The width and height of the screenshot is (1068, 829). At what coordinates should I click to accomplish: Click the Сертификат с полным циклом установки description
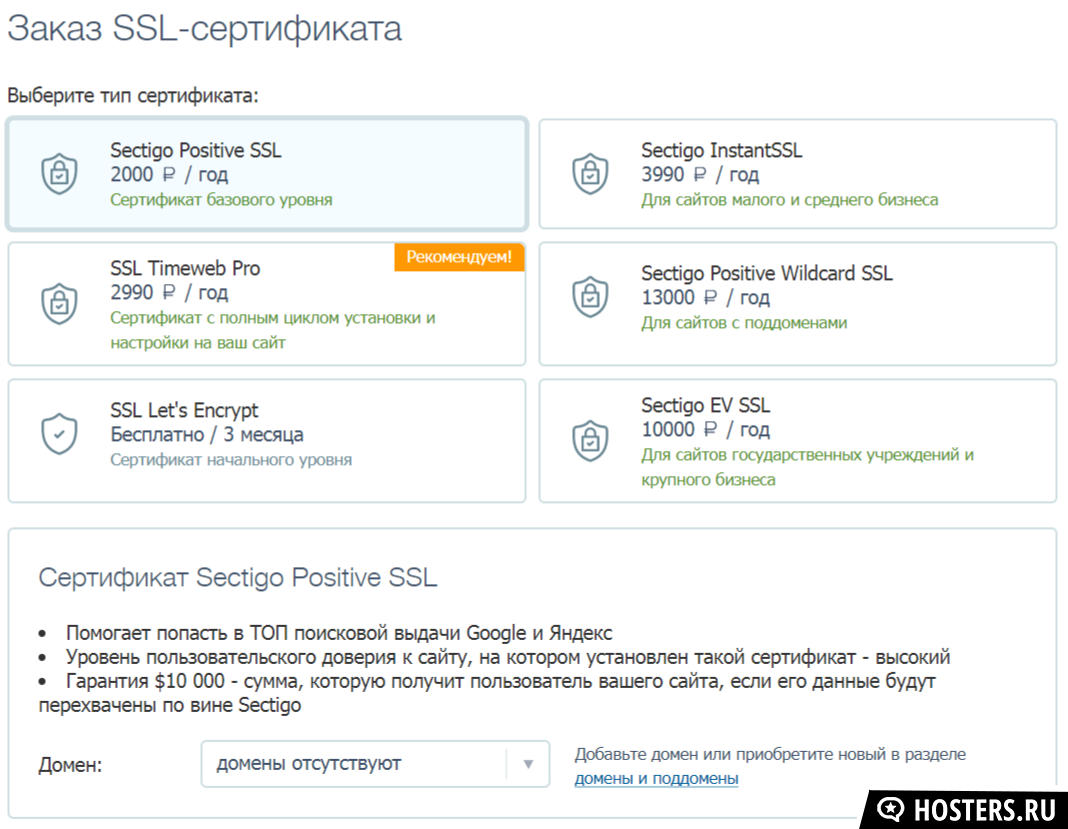tap(272, 330)
